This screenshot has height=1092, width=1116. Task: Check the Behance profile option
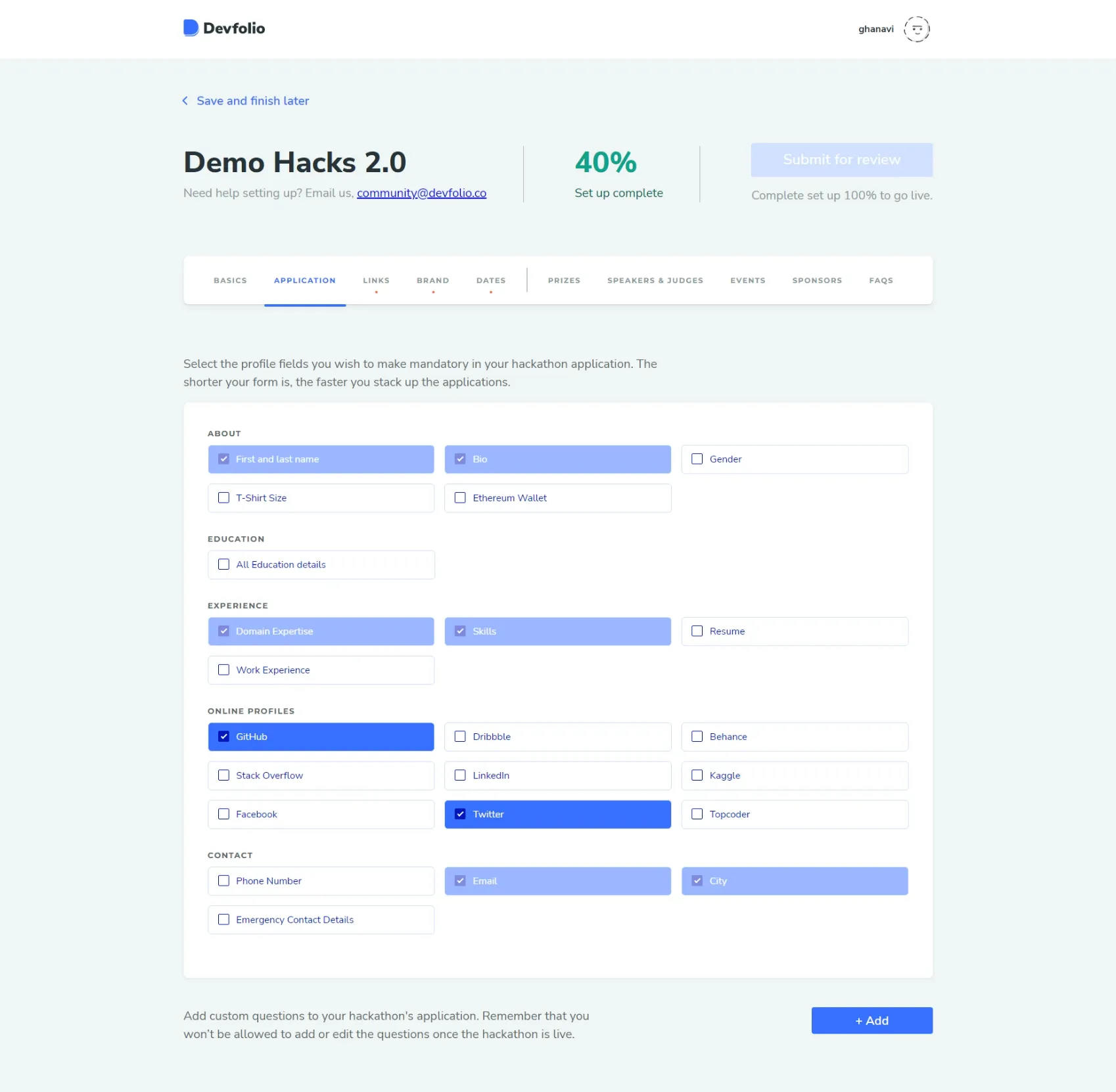pos(795,737)
